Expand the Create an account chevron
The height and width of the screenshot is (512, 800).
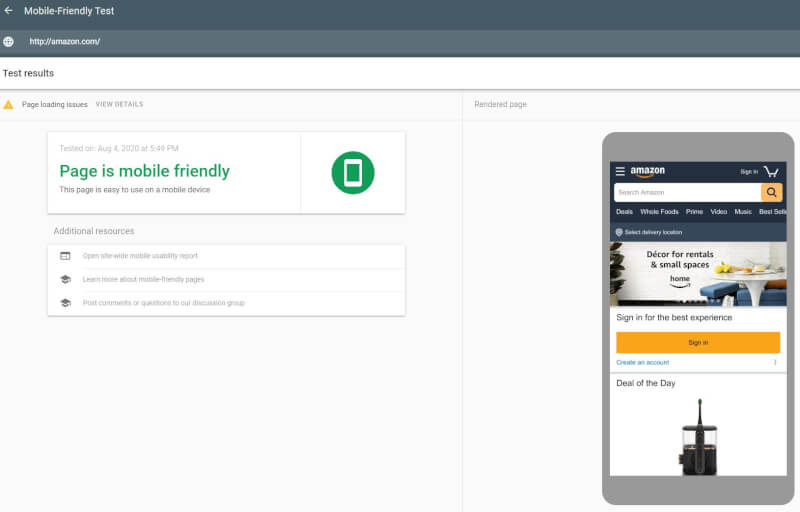coord(775,363)
